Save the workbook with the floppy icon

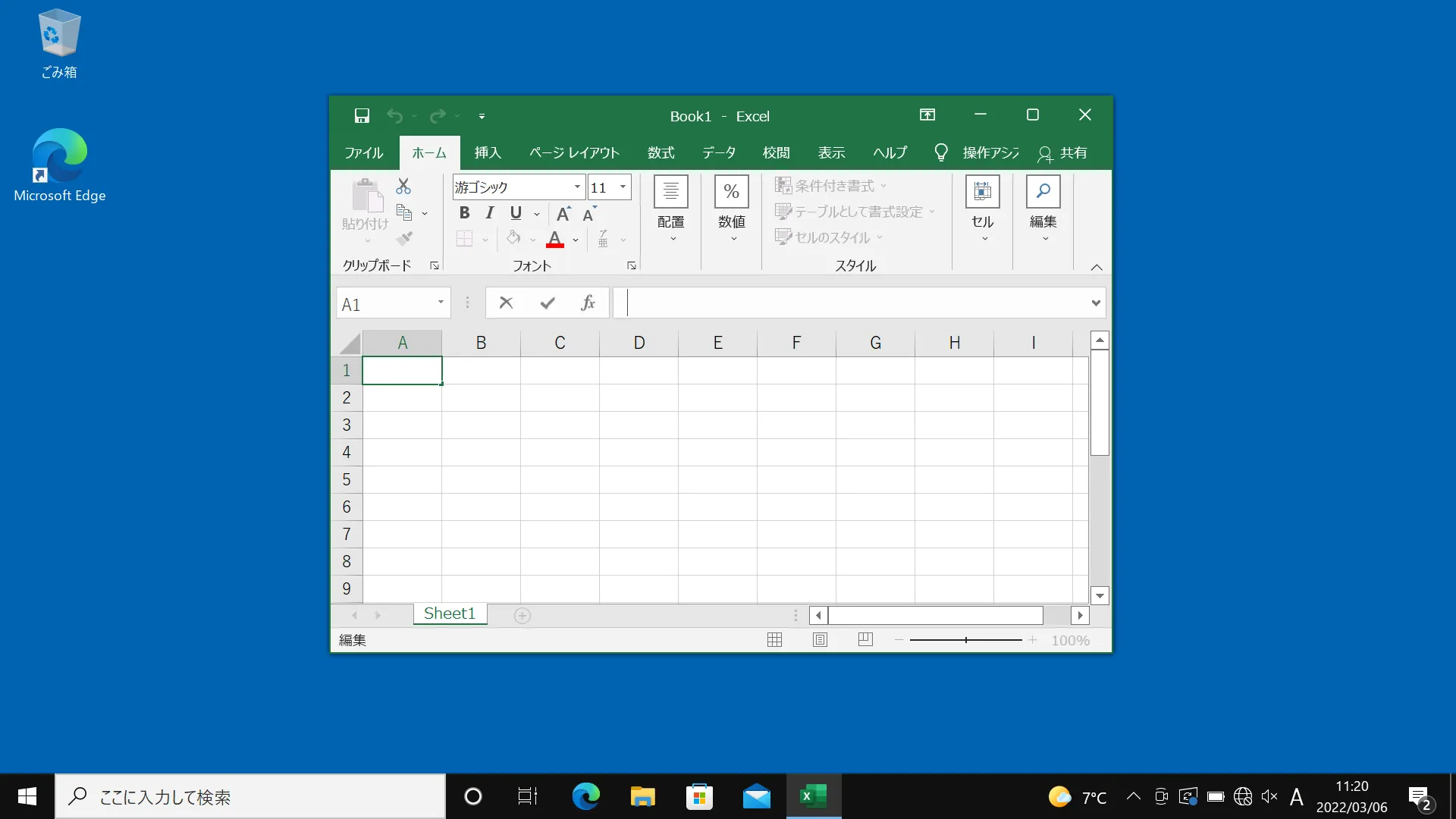362,116
